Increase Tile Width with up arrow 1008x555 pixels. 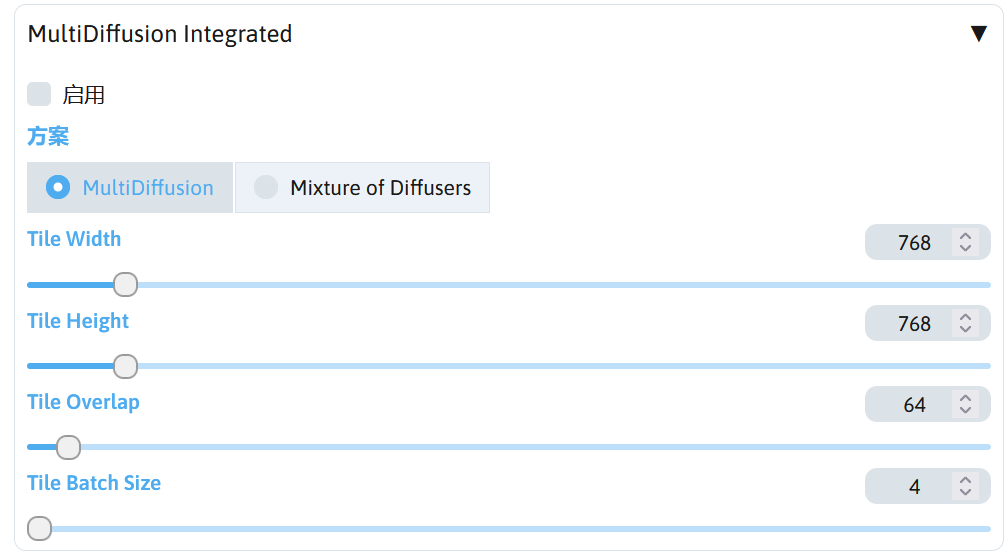coord(965,237)
